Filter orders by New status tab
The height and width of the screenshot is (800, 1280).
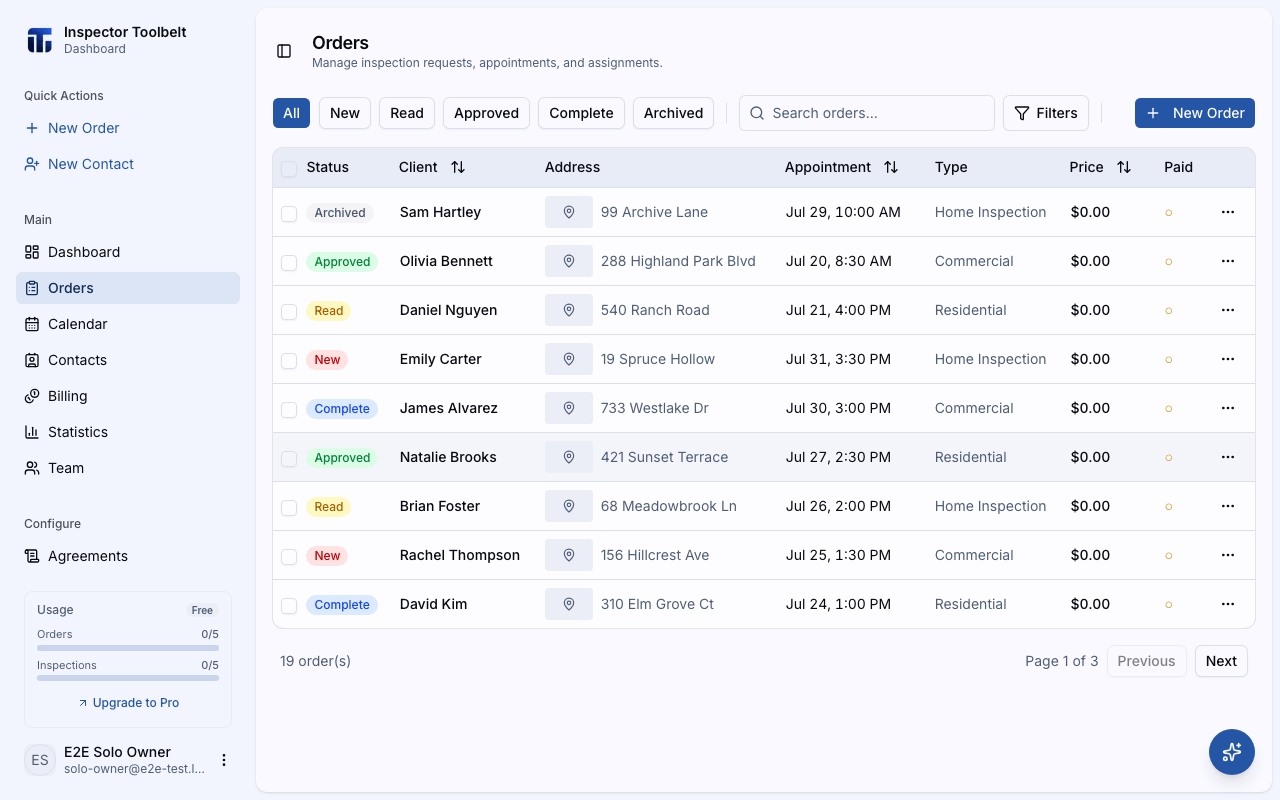click(345, 113)
